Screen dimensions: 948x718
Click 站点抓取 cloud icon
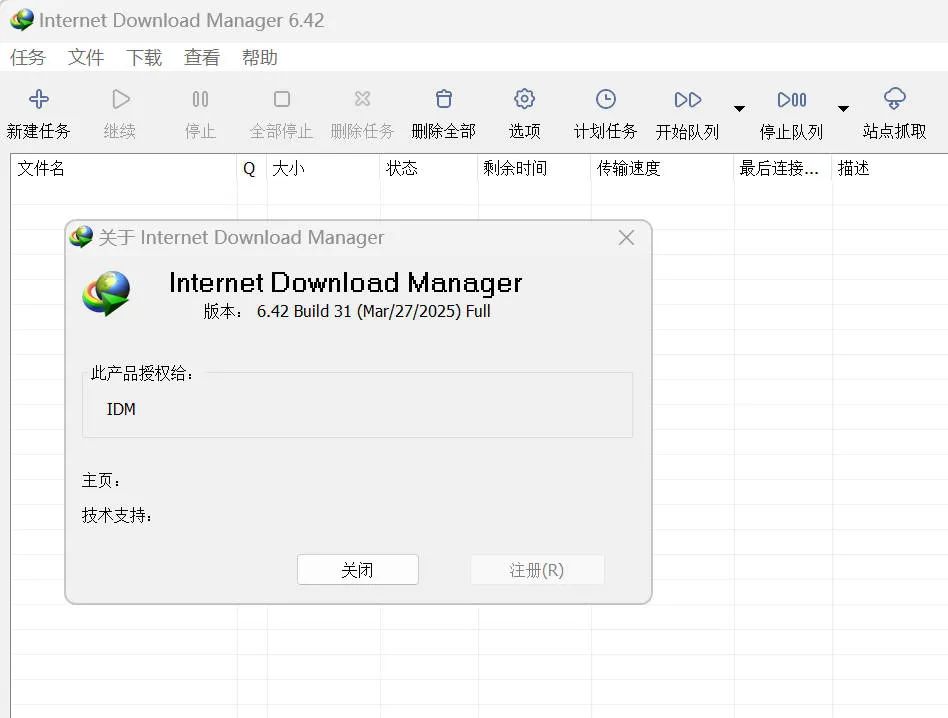tap(895, 98)
